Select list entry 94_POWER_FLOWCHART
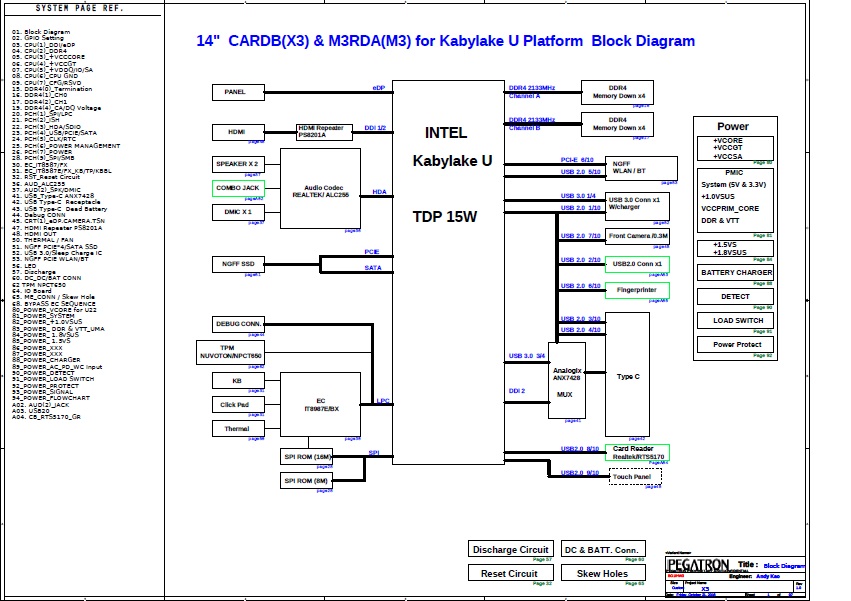Viewport: 851px width, 601px height. 51,398
